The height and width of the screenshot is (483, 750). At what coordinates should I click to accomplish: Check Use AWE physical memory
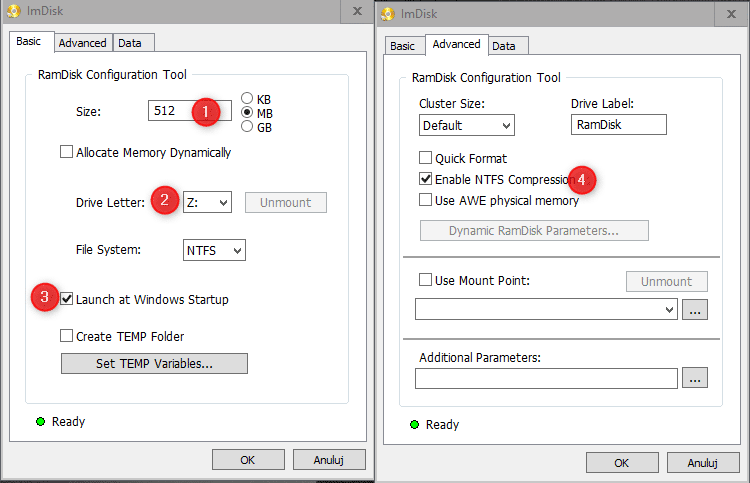click(425, 200)
